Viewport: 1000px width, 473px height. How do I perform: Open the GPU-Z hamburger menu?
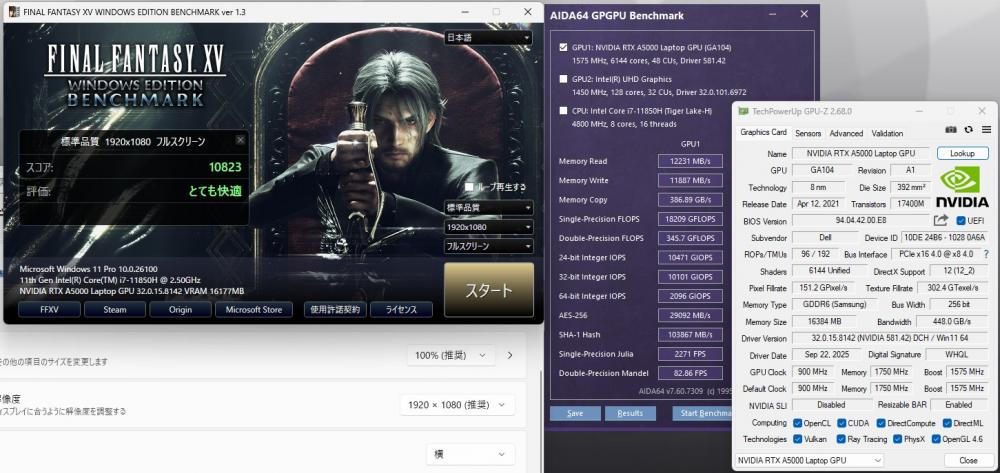(x=985, y=132)
